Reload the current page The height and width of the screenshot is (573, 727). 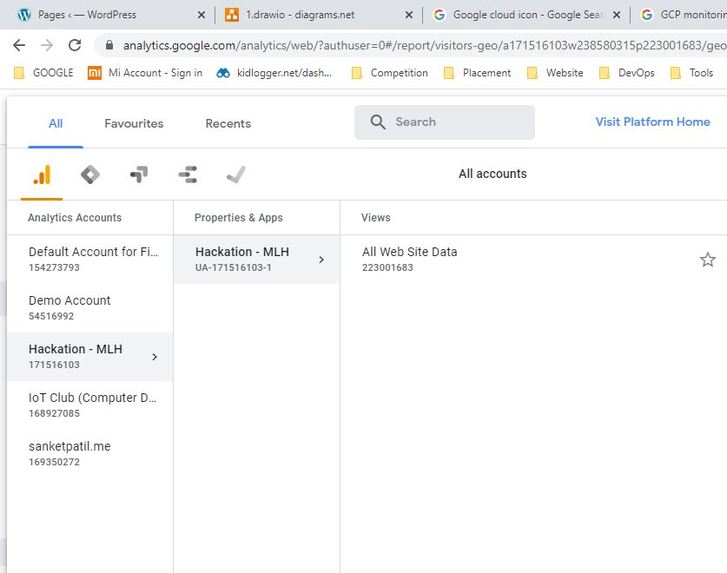[x=75, y=45]
